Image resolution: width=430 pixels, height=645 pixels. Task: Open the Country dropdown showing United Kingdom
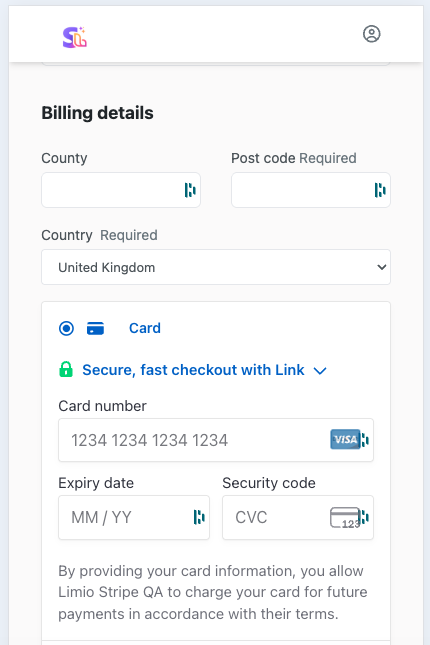(x=216, y=267)
